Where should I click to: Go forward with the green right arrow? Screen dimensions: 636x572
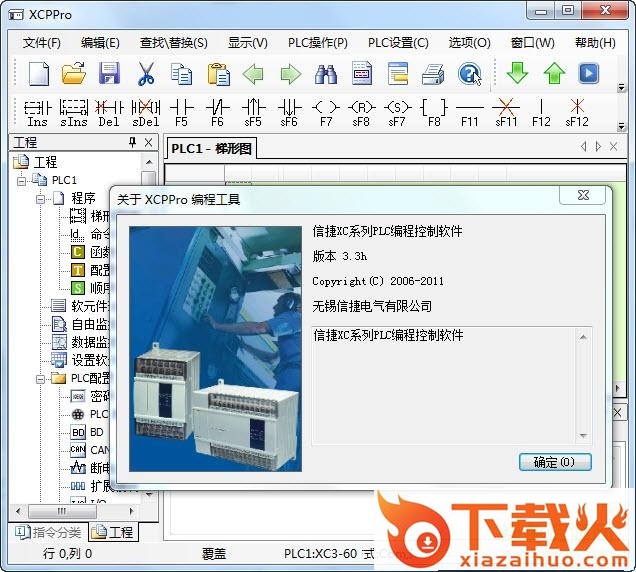290,73
